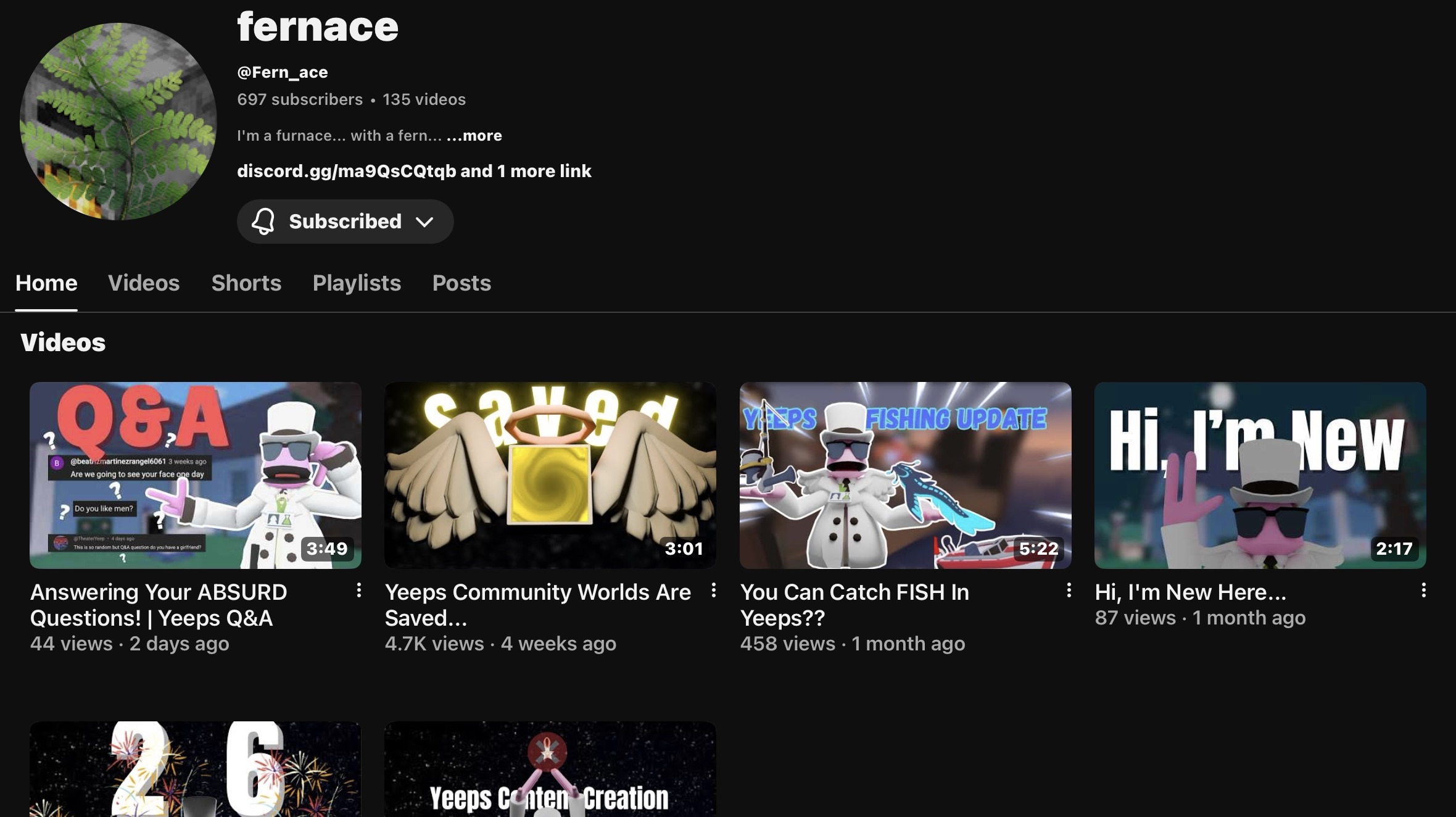
Task: Switch to the Playlists tab
Action: tap(357, 283)
